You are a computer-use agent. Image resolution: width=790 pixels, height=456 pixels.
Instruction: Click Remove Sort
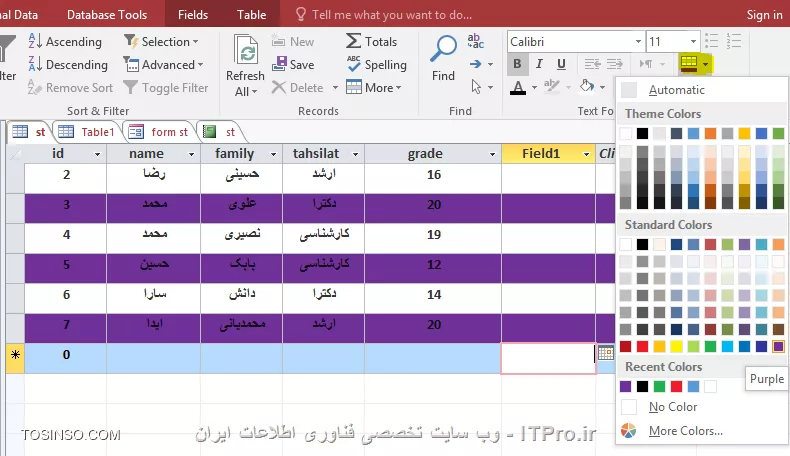coord(71,88)
